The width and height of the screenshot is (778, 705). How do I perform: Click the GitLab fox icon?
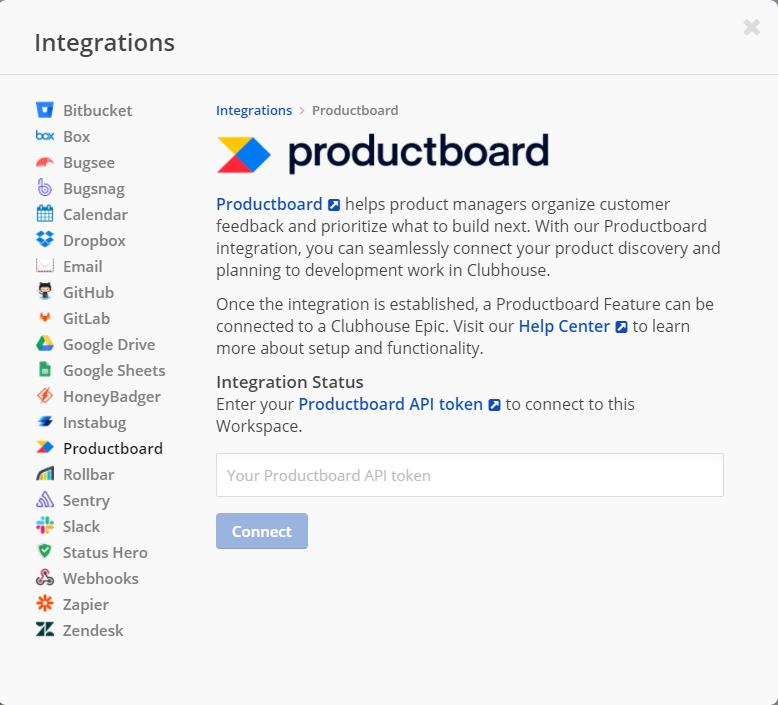tap(45, 318)
